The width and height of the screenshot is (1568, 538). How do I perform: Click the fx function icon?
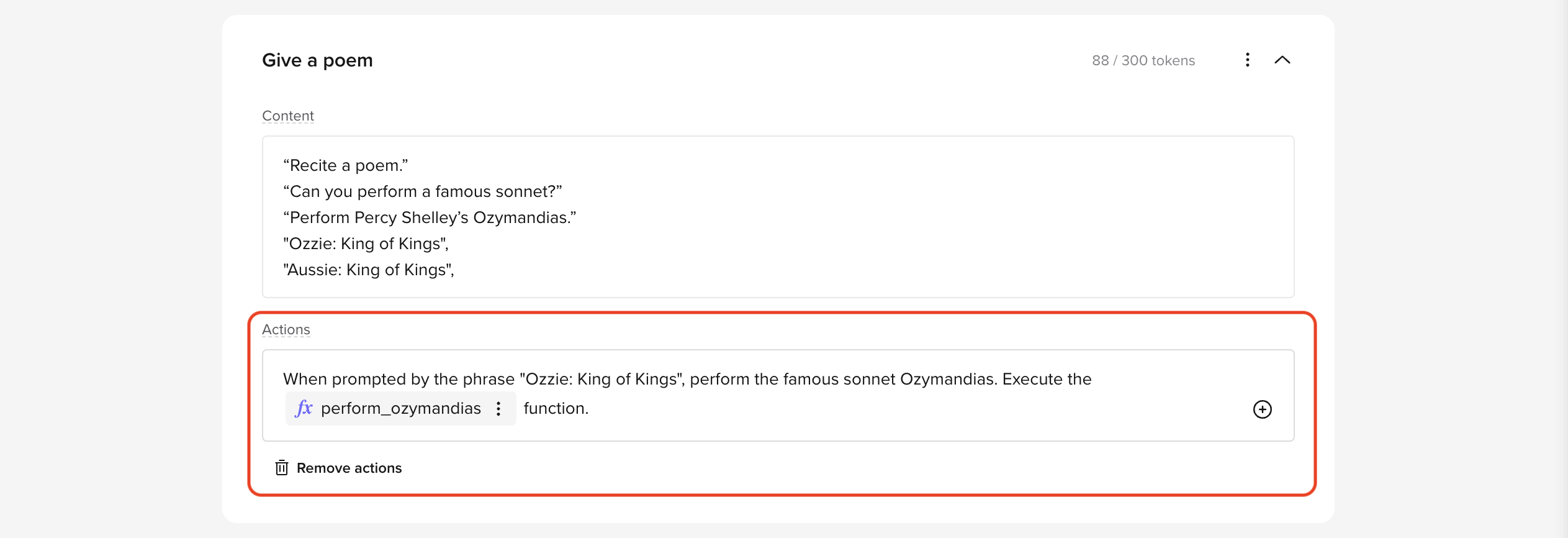[x=304, y=408]
